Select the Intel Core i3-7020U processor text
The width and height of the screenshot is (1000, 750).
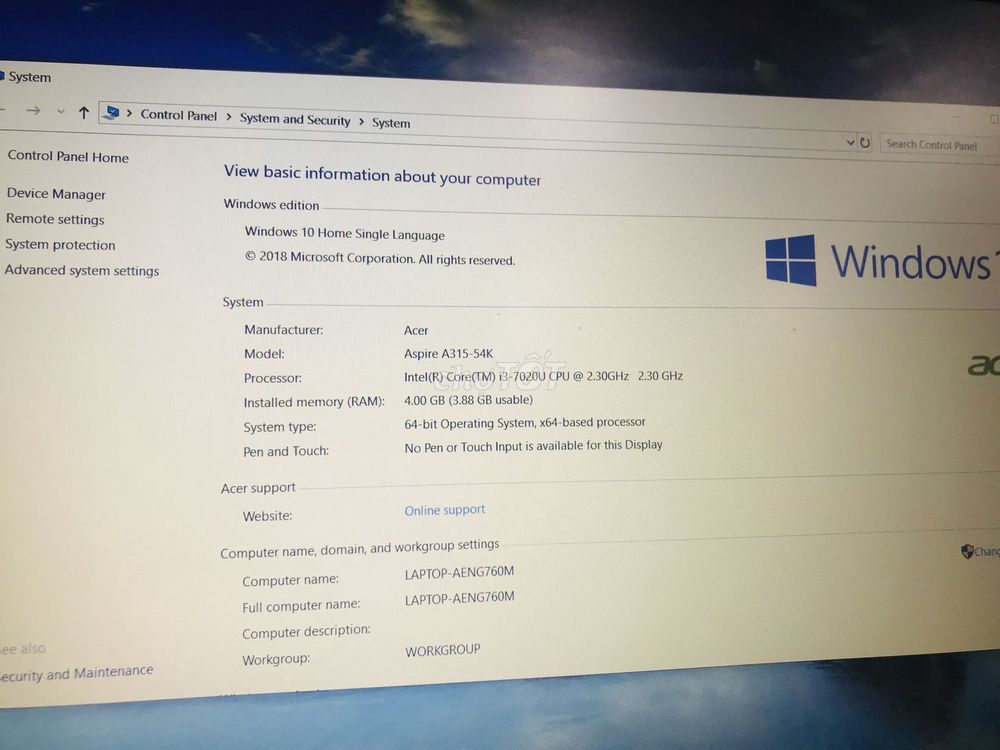pyautogui.click(x=543, y=377)
